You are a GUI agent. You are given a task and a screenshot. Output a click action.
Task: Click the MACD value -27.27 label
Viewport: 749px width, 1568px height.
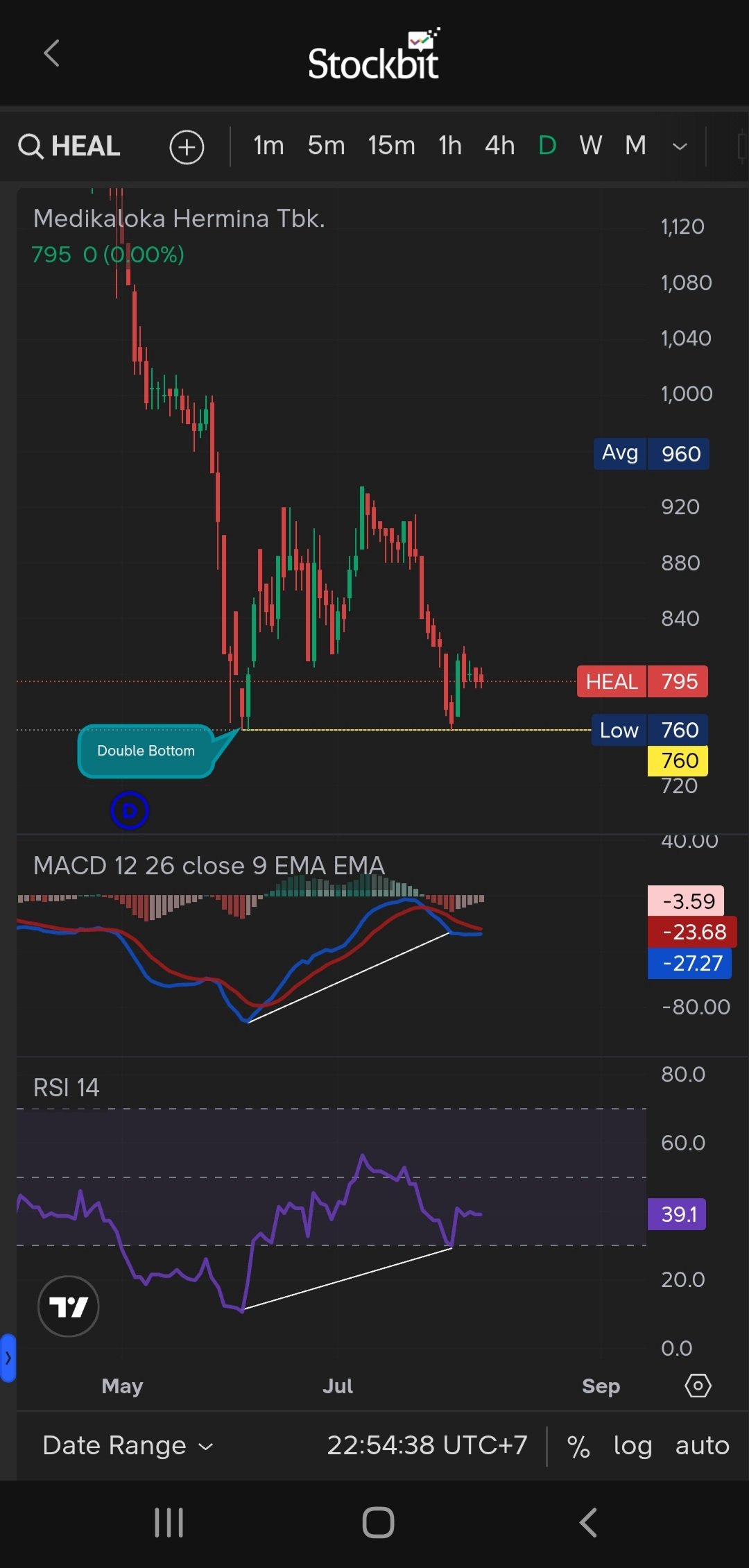[689, 963]
